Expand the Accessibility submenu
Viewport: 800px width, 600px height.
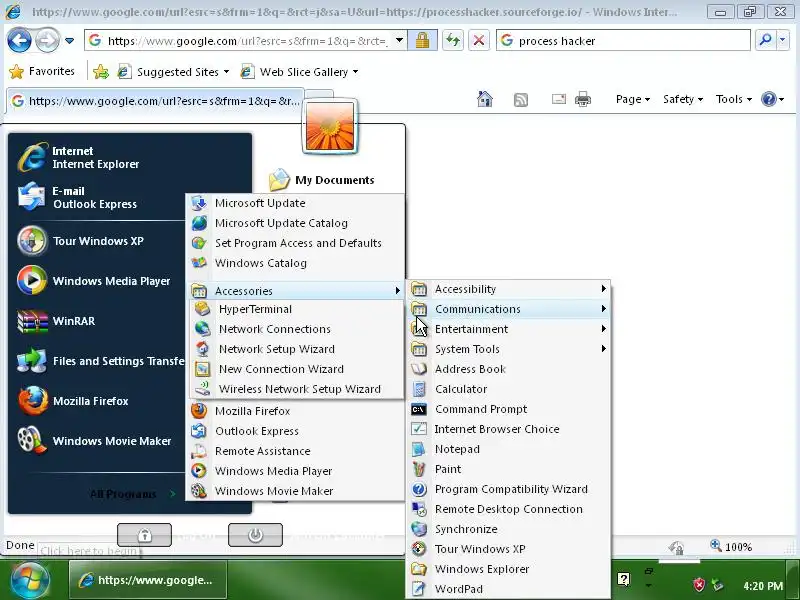tap(509, 289)
